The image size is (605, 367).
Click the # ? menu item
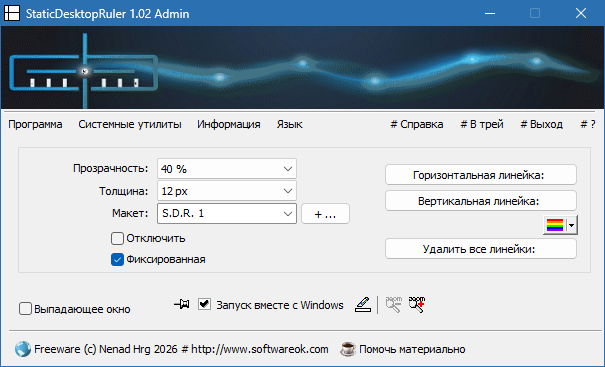pyautogui.click(x=588, y=124)
